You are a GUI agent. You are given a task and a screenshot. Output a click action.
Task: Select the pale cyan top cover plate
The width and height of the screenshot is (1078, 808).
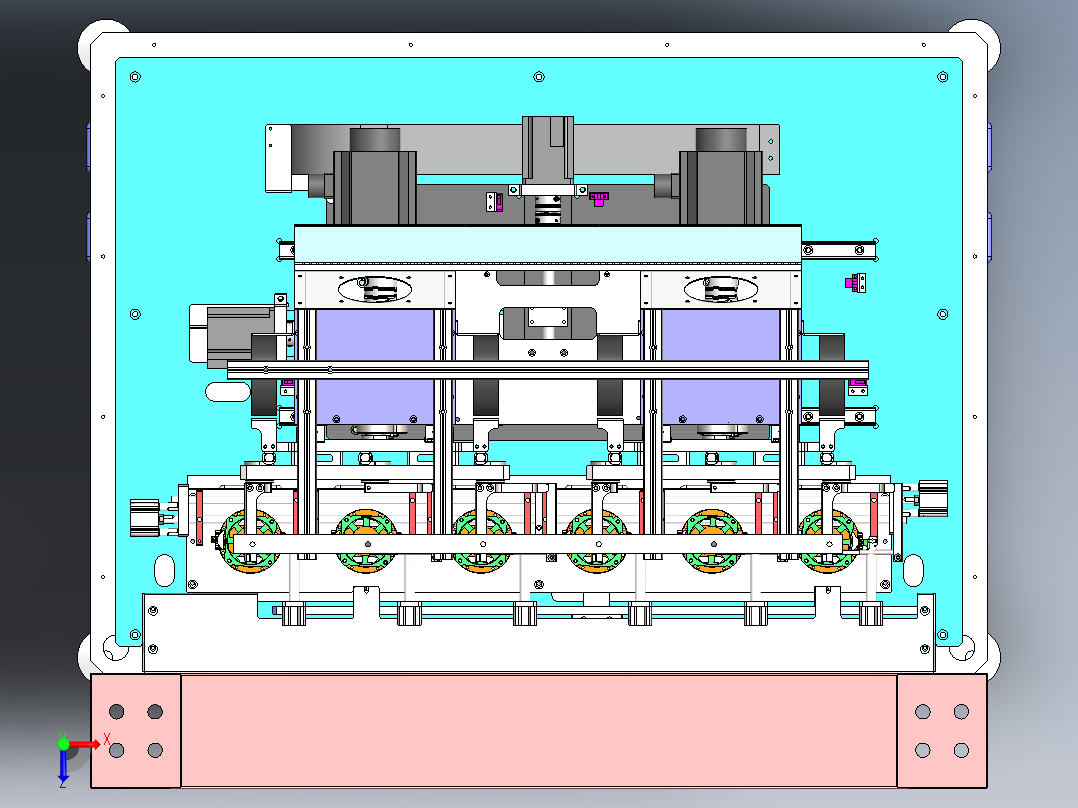click(548, 243)
